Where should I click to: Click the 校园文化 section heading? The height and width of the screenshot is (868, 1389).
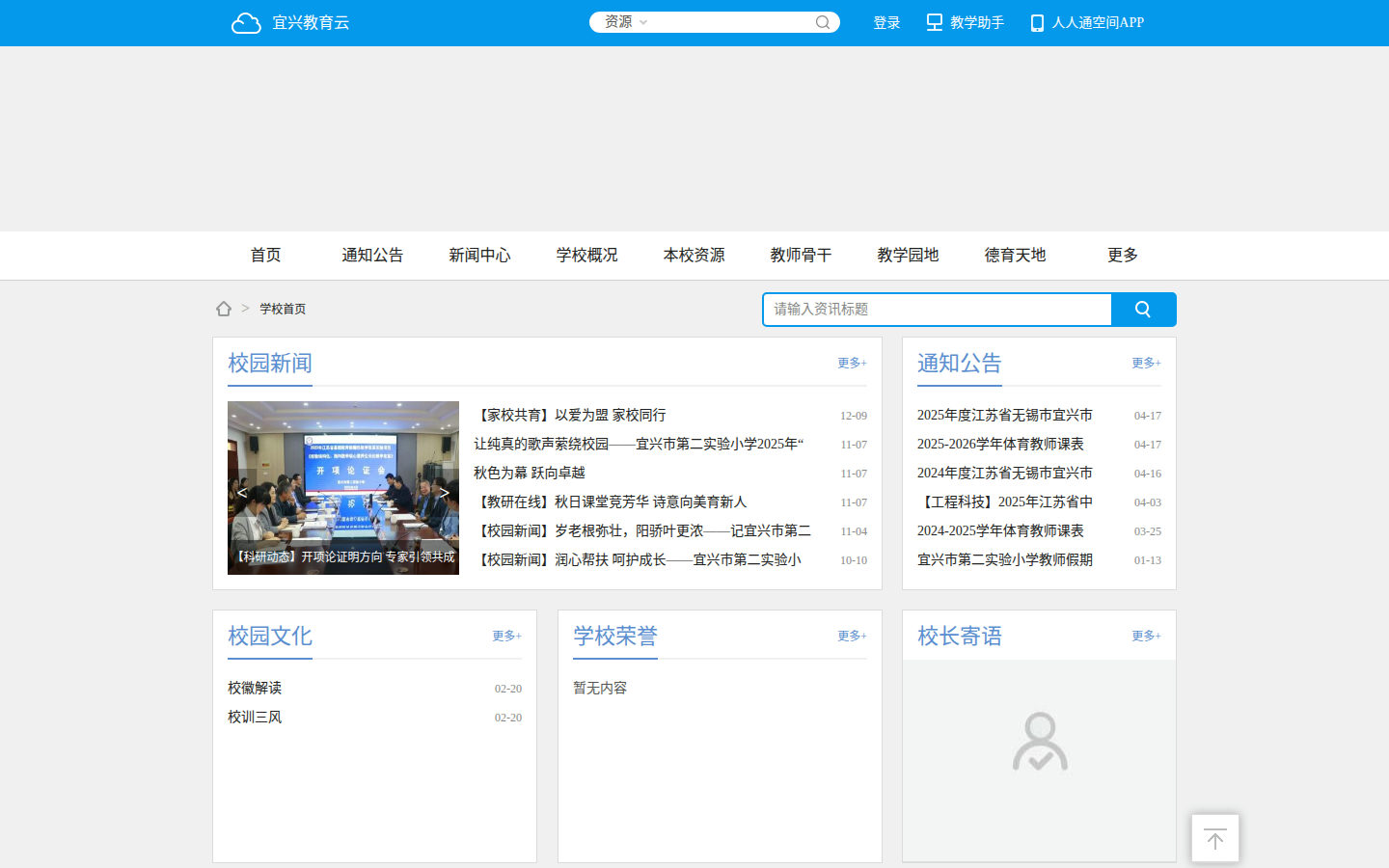270,637
